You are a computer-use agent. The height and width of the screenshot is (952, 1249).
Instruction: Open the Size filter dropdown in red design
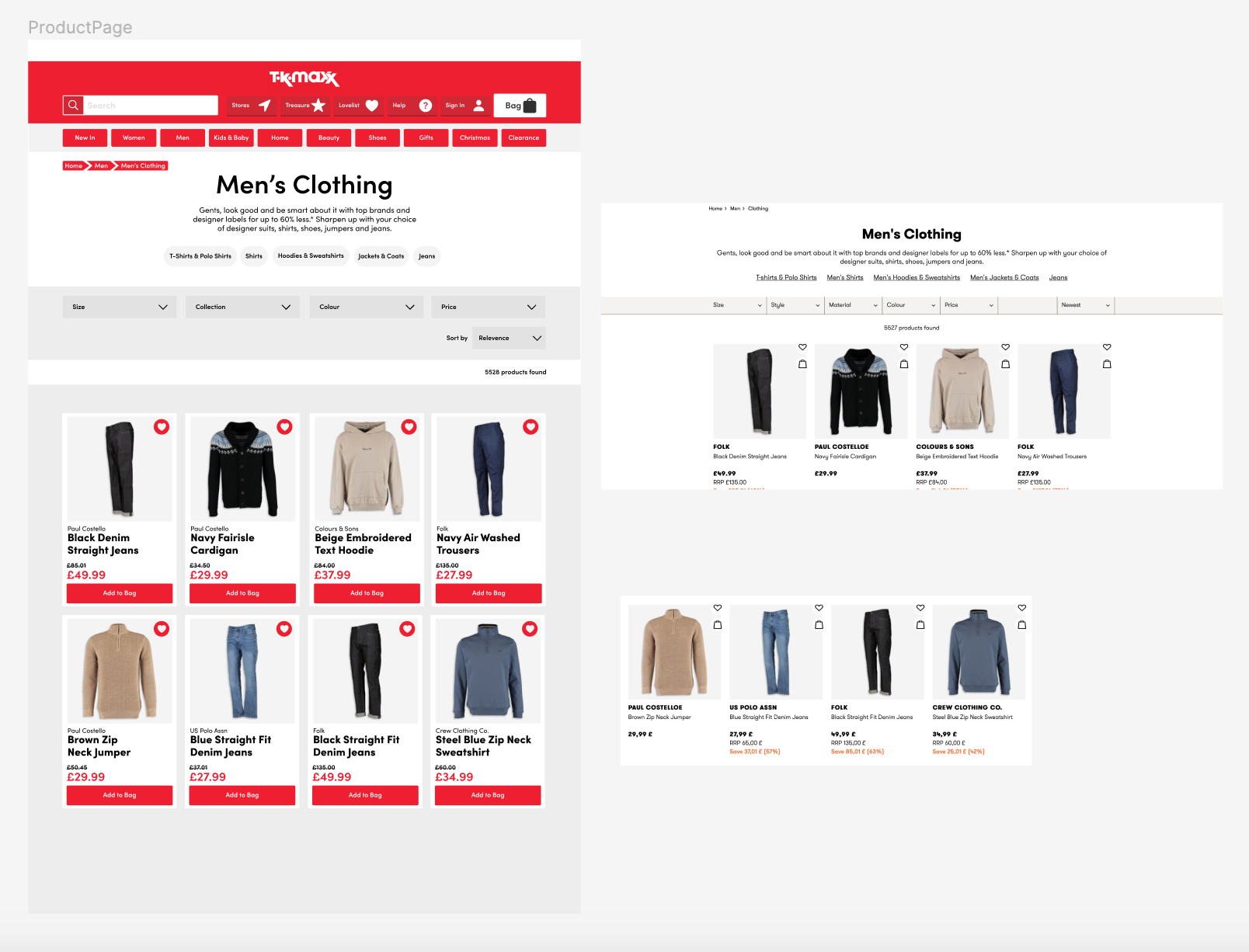(x=120, y=307)
